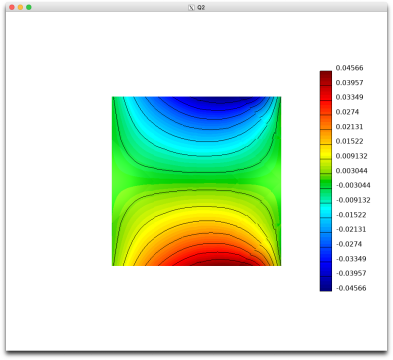
Task: Click the 0.0274 legend label
Action: point(347,112)
